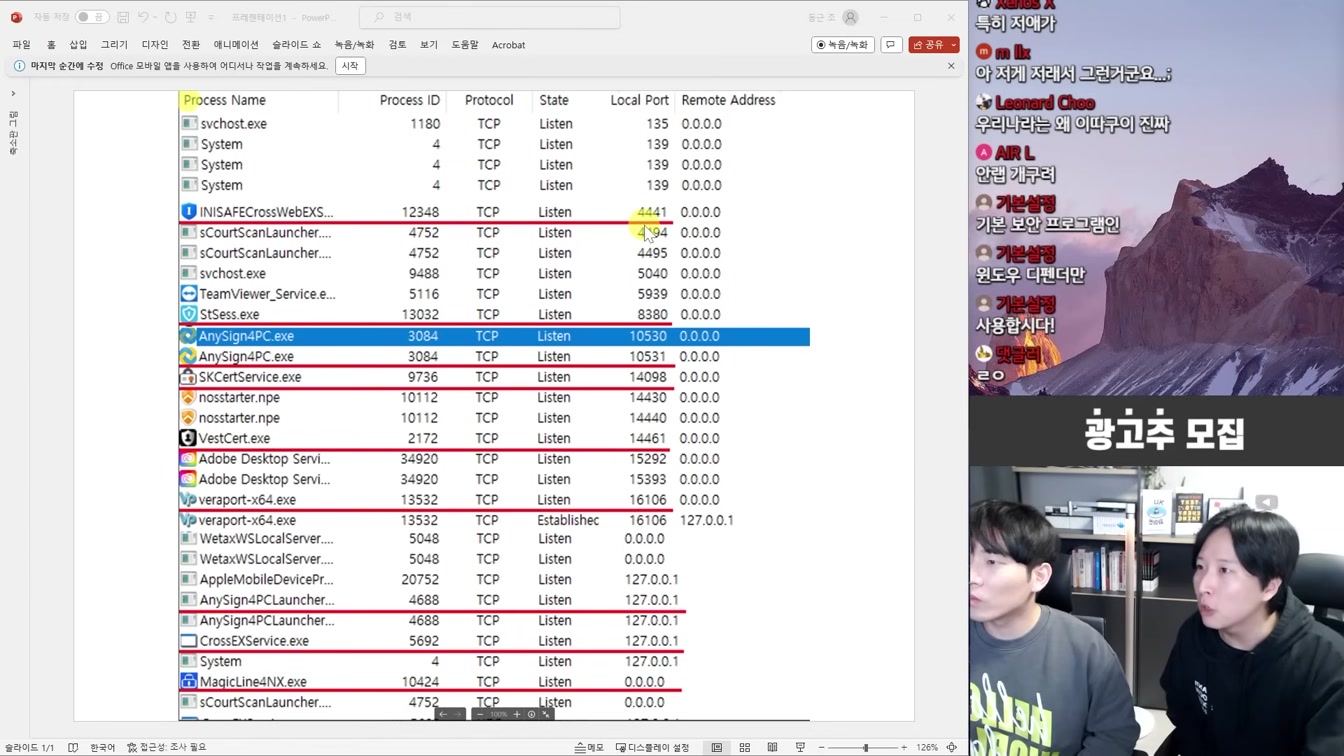Click the 126% zoom level value
This screenshot has width=1344, height=756.
pyautogui.click(x=927, y=747)
